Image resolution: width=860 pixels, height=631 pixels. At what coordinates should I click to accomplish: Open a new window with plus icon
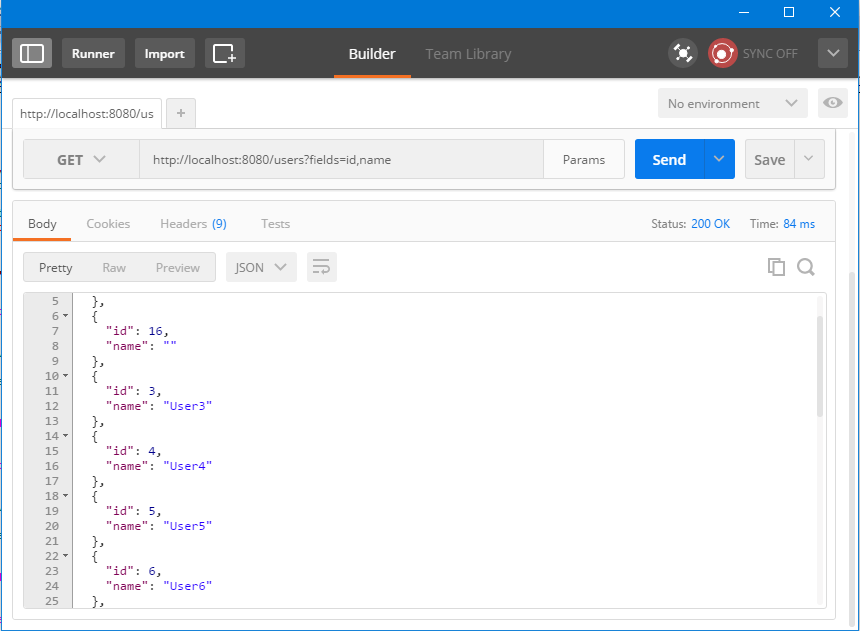[225, 53]
